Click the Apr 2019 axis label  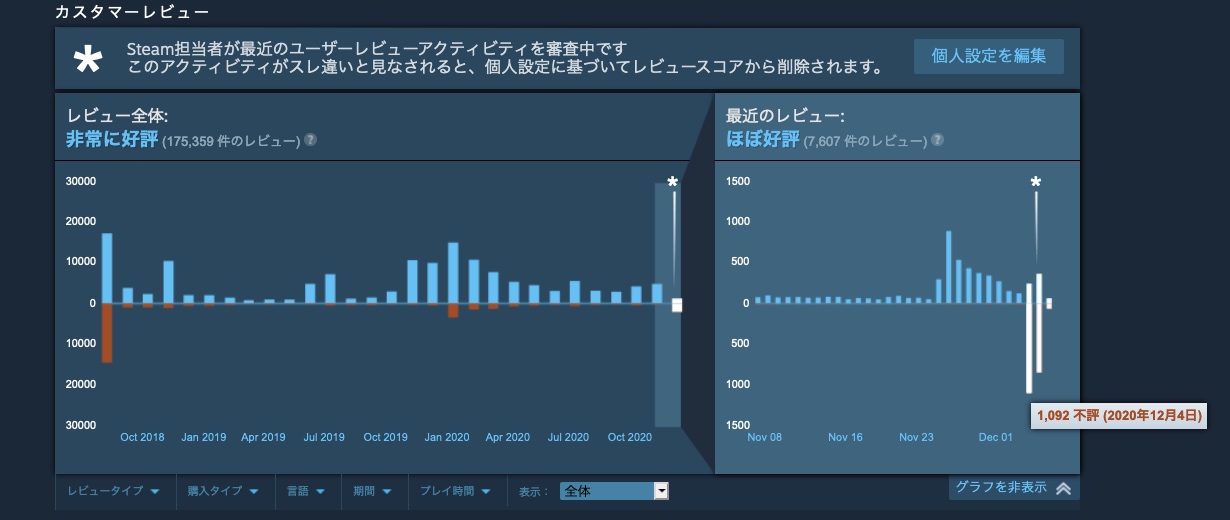[x=264, y=437]
